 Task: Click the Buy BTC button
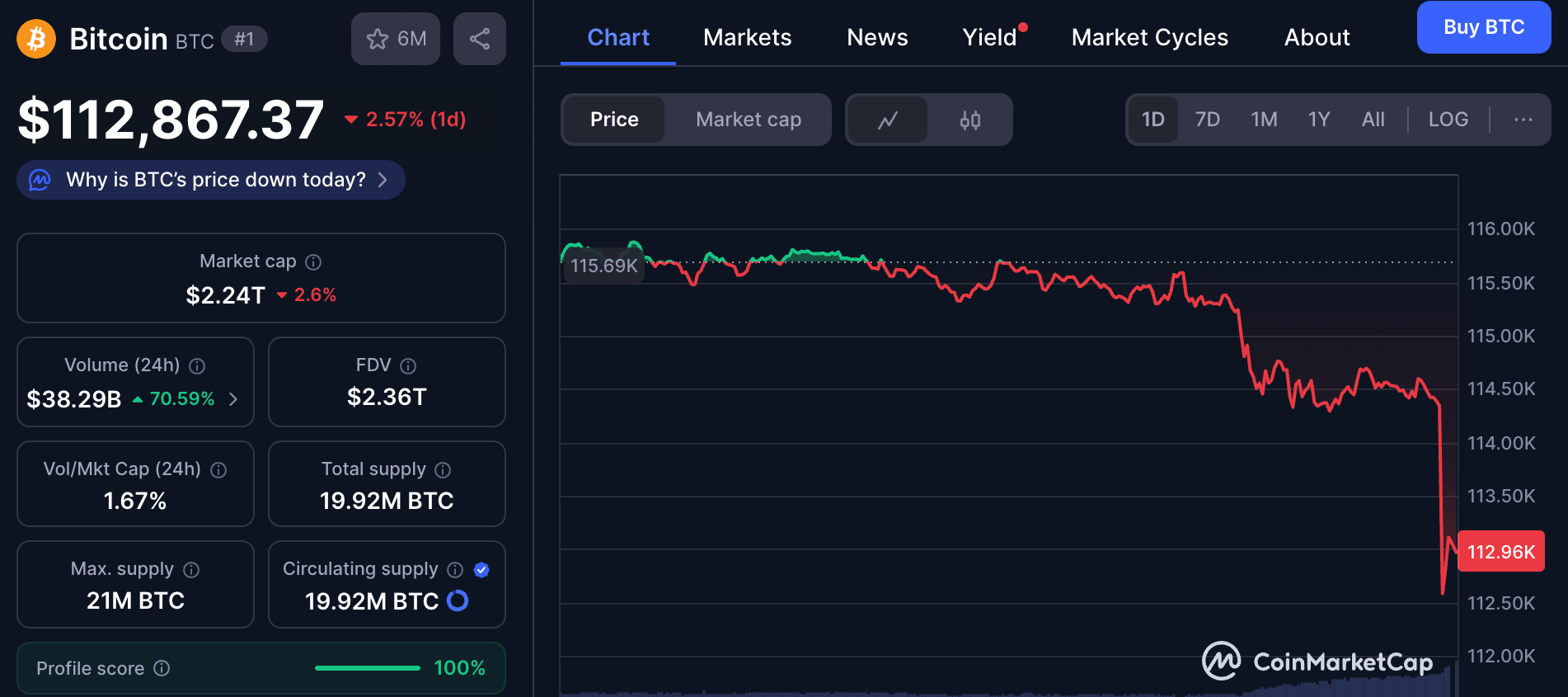(1483, 27)
